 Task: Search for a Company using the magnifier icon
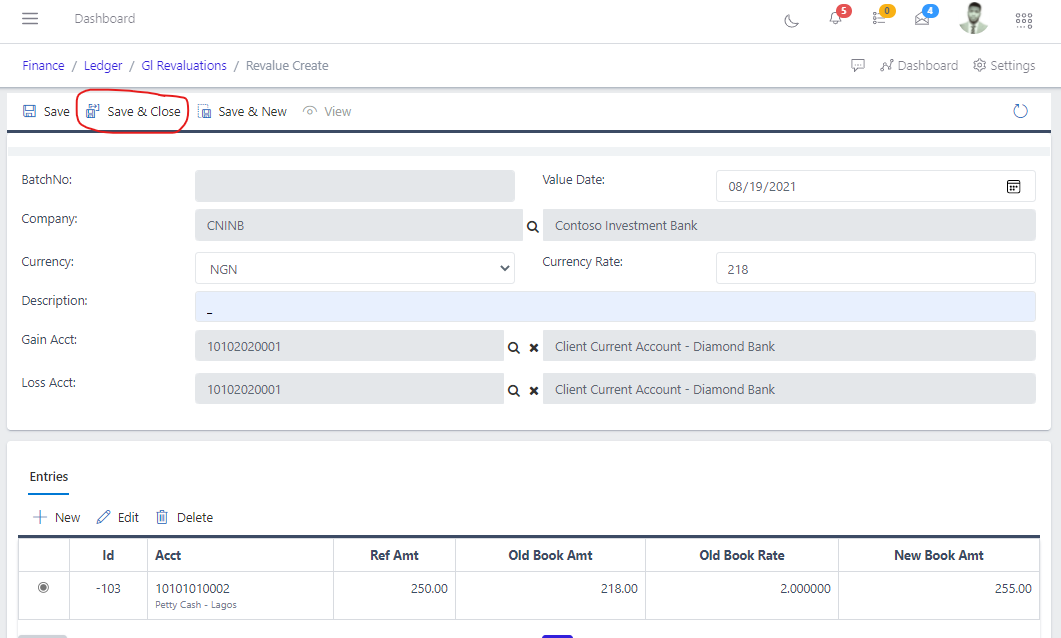pyautogui.click(x=532, y=225)
